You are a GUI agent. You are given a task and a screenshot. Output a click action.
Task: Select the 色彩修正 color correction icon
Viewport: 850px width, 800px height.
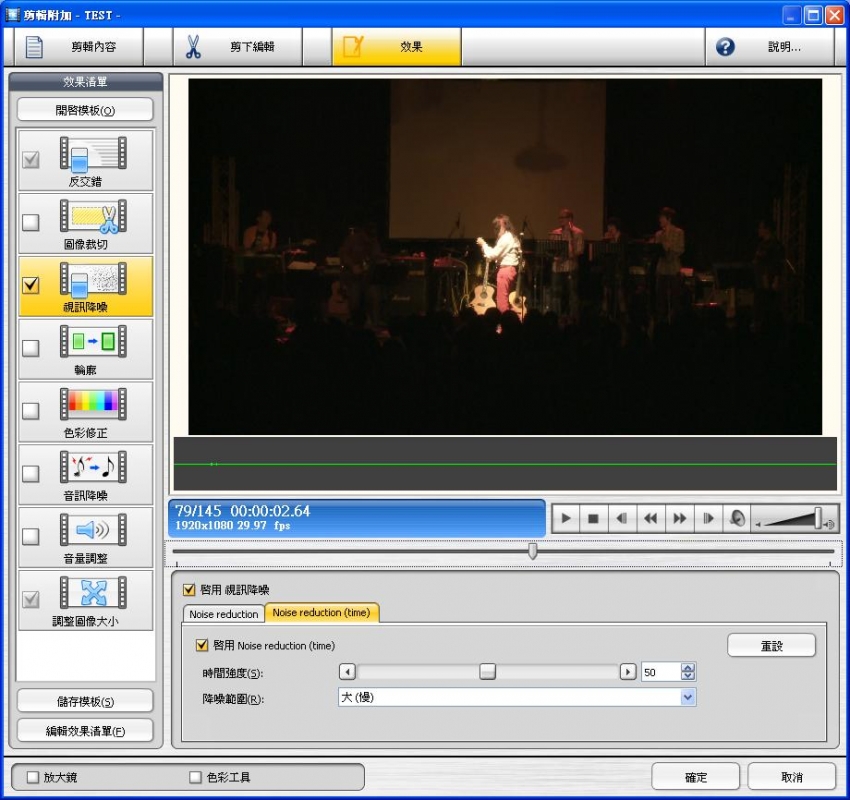click(93, 405)
